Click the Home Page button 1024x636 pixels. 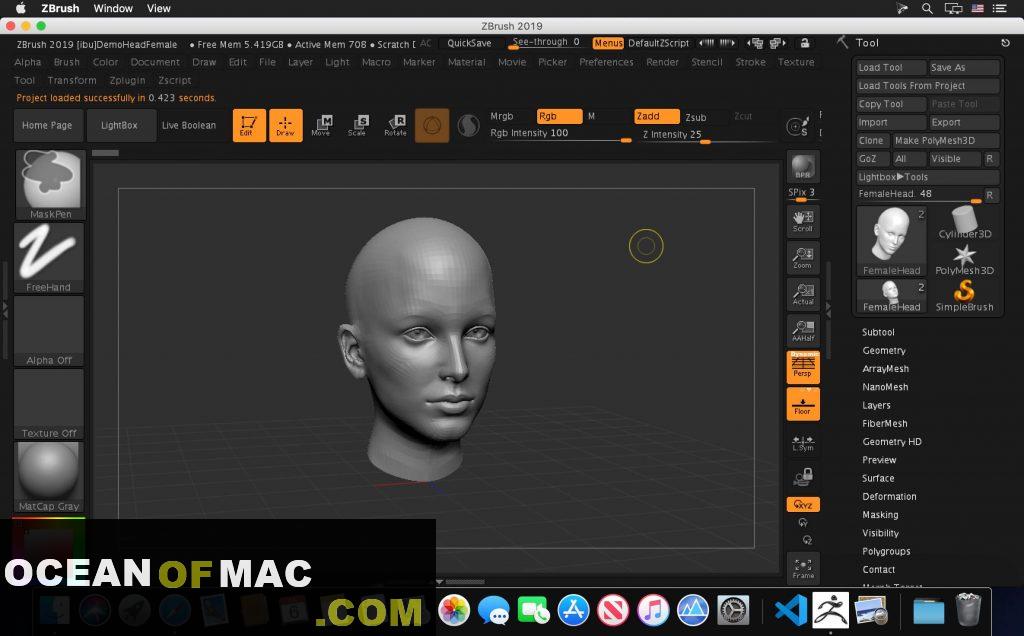coord(47,125)
